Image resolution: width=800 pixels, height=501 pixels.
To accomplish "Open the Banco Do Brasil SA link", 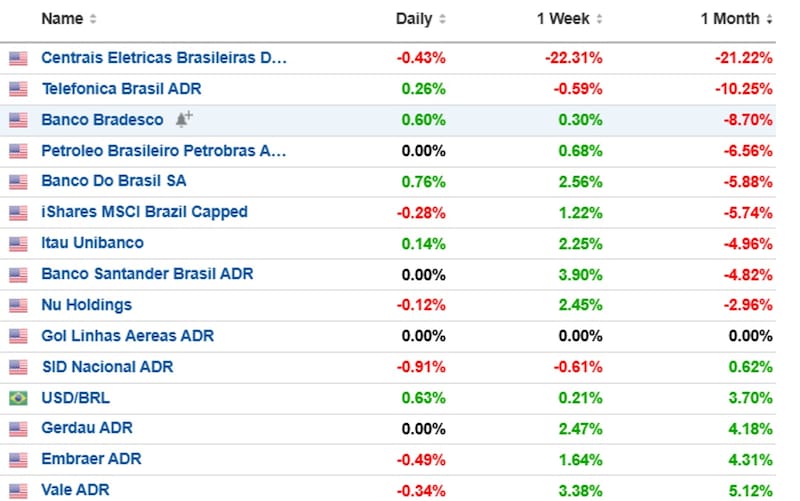I will coord(113,182).
